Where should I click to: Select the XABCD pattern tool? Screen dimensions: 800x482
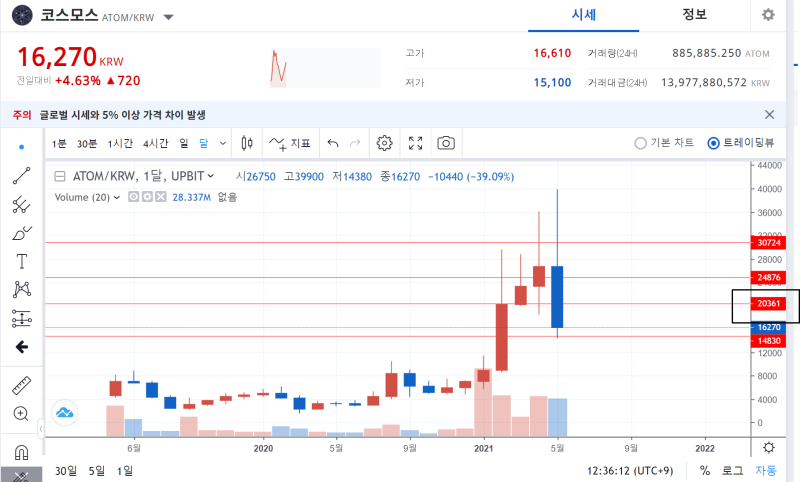(21, 289)
